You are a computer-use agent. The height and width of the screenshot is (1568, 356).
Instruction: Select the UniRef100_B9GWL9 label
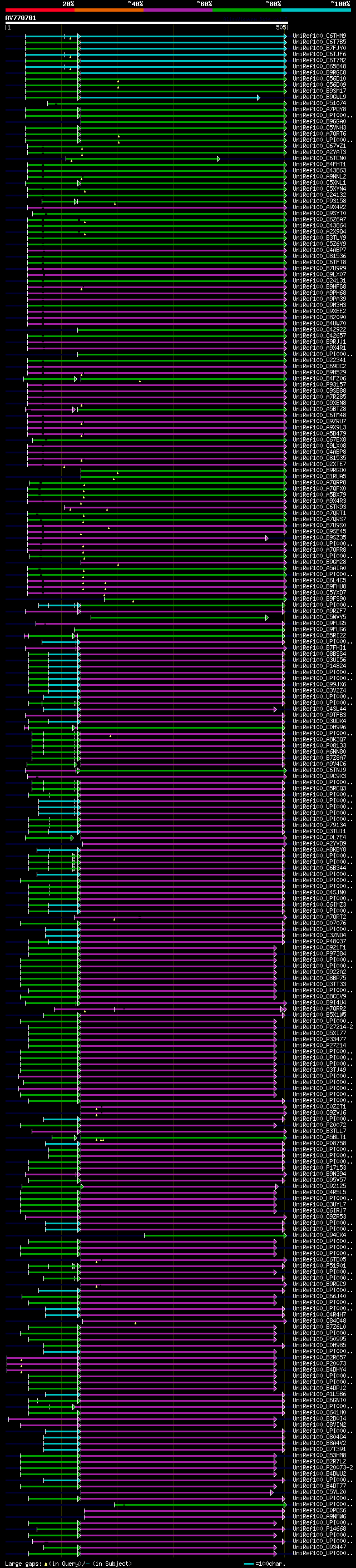click(319, 97)
